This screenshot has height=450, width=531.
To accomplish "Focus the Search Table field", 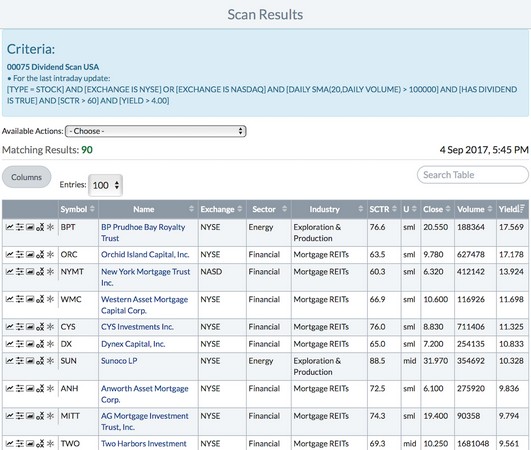I will (x=472, y=175).
